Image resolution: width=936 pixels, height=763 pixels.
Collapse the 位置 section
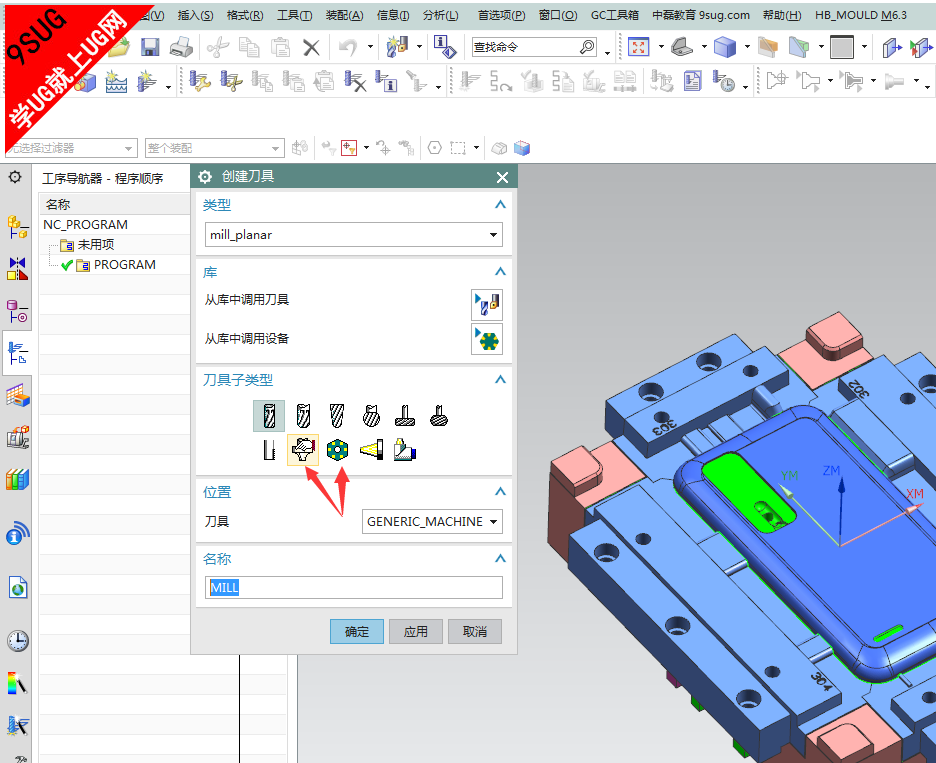click(x=500, y=491)
